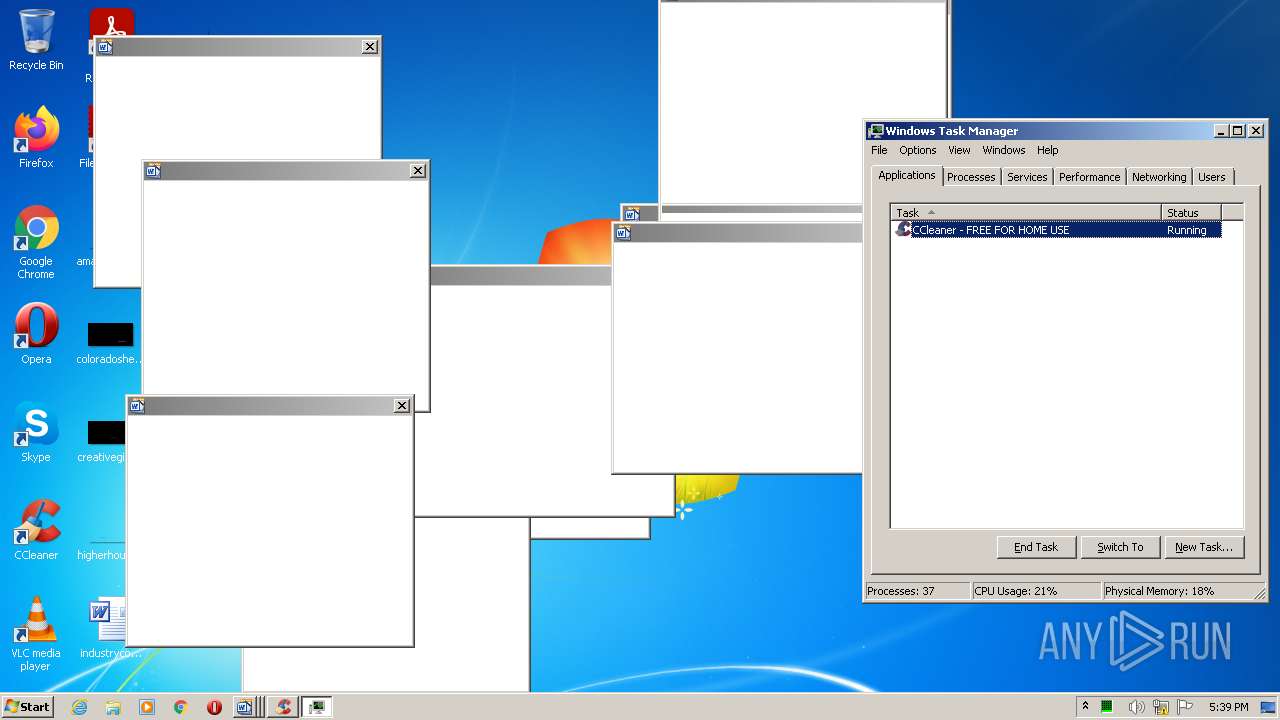Open the volume tray icon

tap(1137, 707)
